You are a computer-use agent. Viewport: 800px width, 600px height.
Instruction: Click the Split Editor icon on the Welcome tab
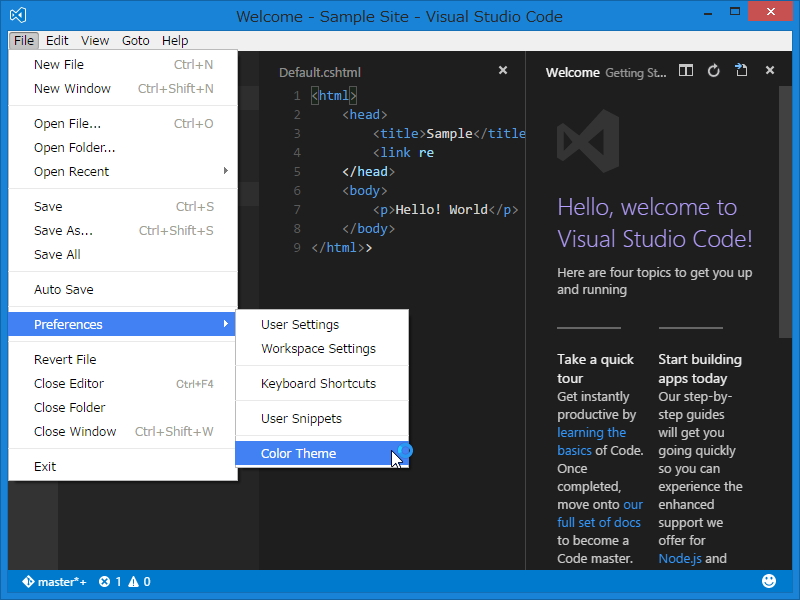686,71
